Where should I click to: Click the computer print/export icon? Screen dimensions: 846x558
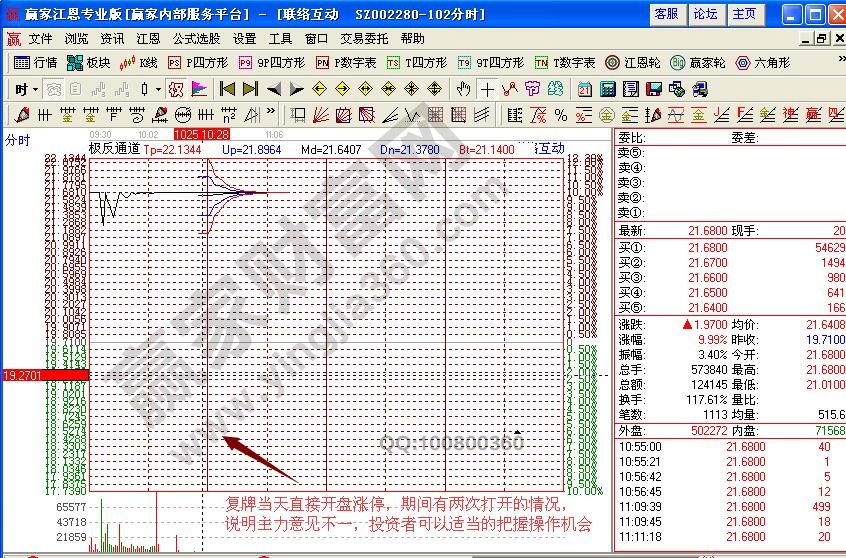pyautogui.click(x=700, y=89)
